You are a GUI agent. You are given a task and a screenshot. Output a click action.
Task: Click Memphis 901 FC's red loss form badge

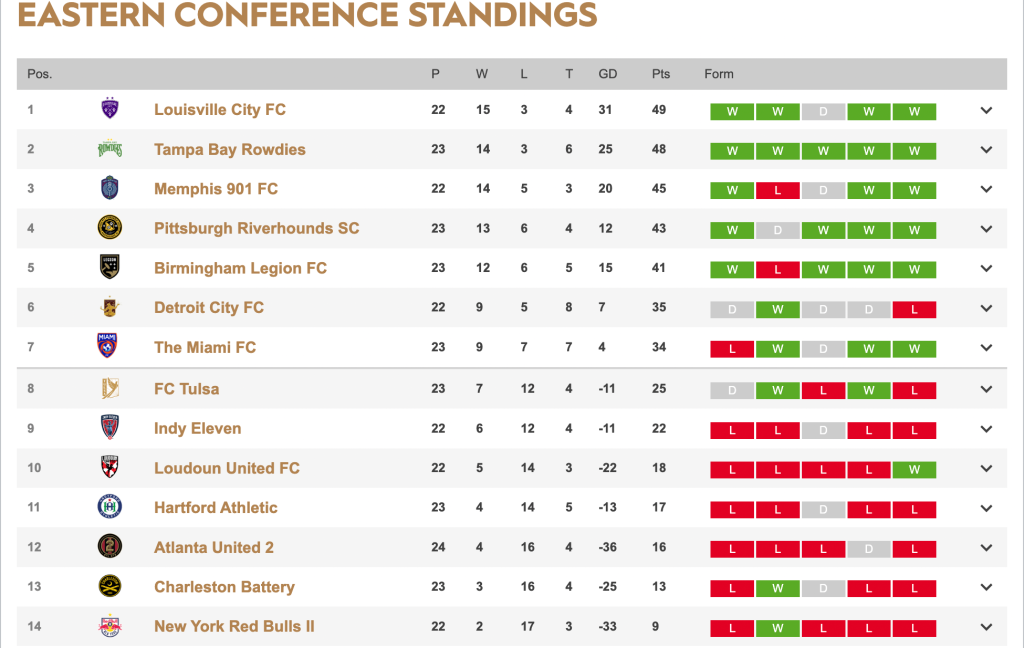point(778,190)
